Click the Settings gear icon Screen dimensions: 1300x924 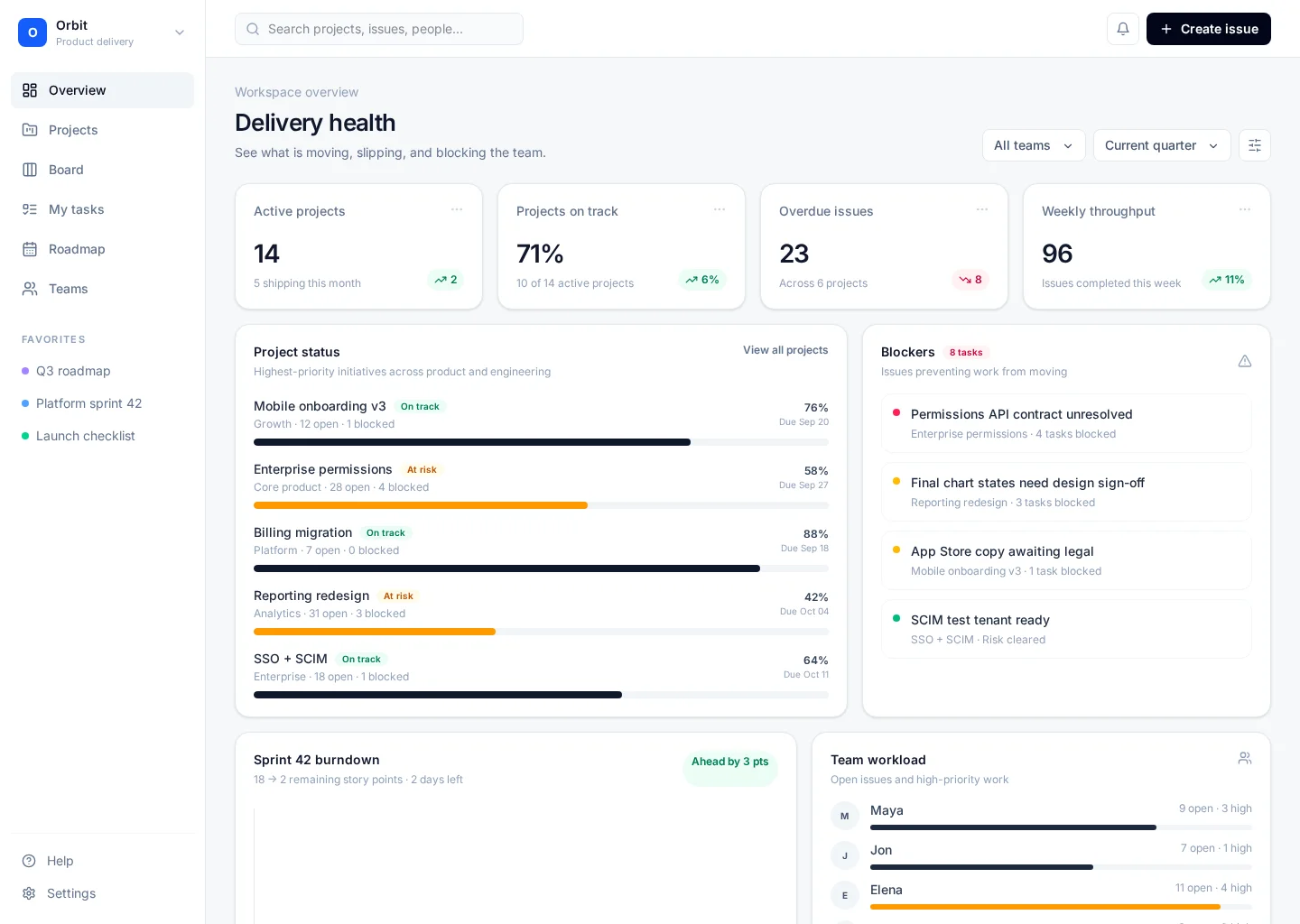(29, 893)
